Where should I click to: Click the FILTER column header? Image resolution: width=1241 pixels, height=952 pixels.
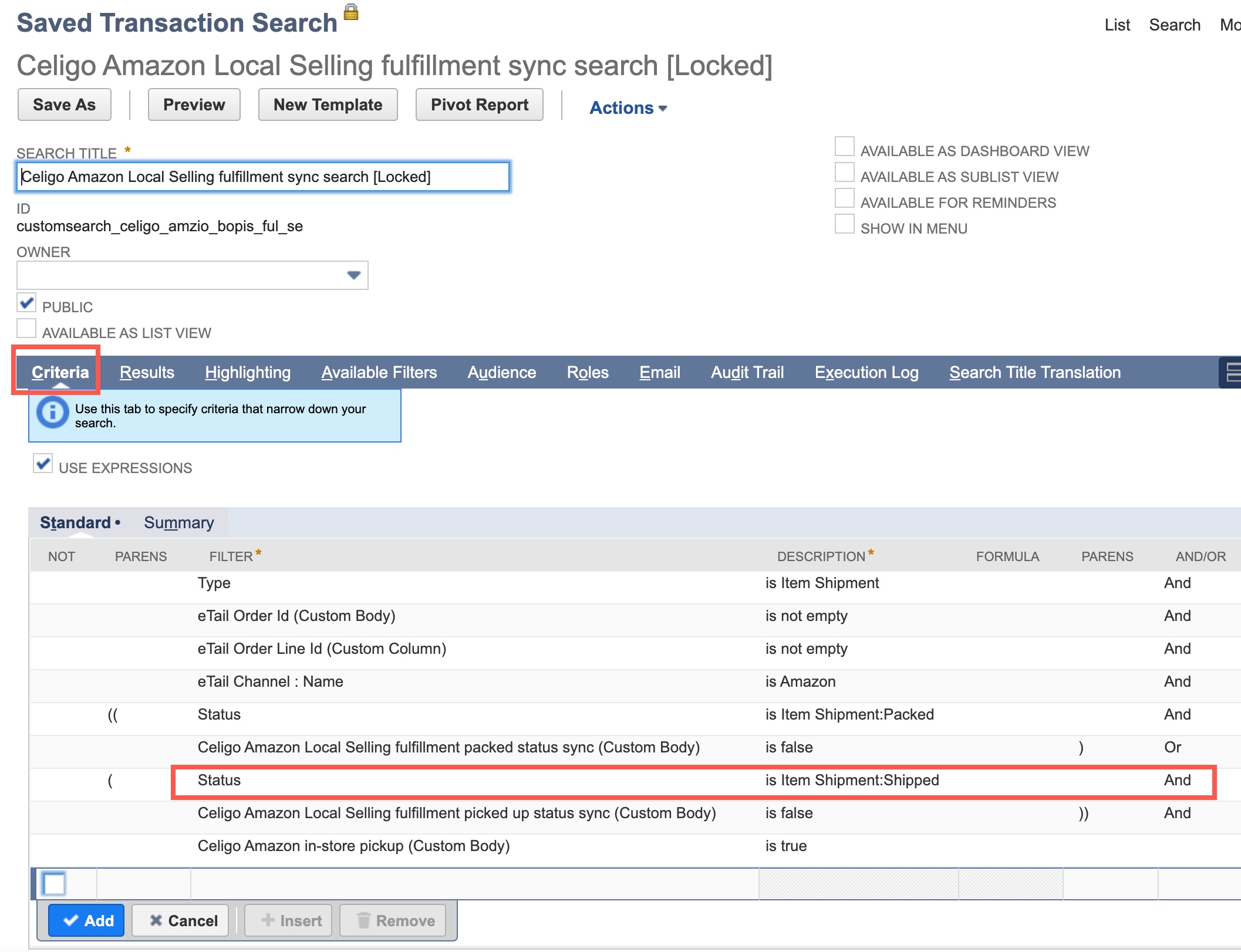point(231,556)
